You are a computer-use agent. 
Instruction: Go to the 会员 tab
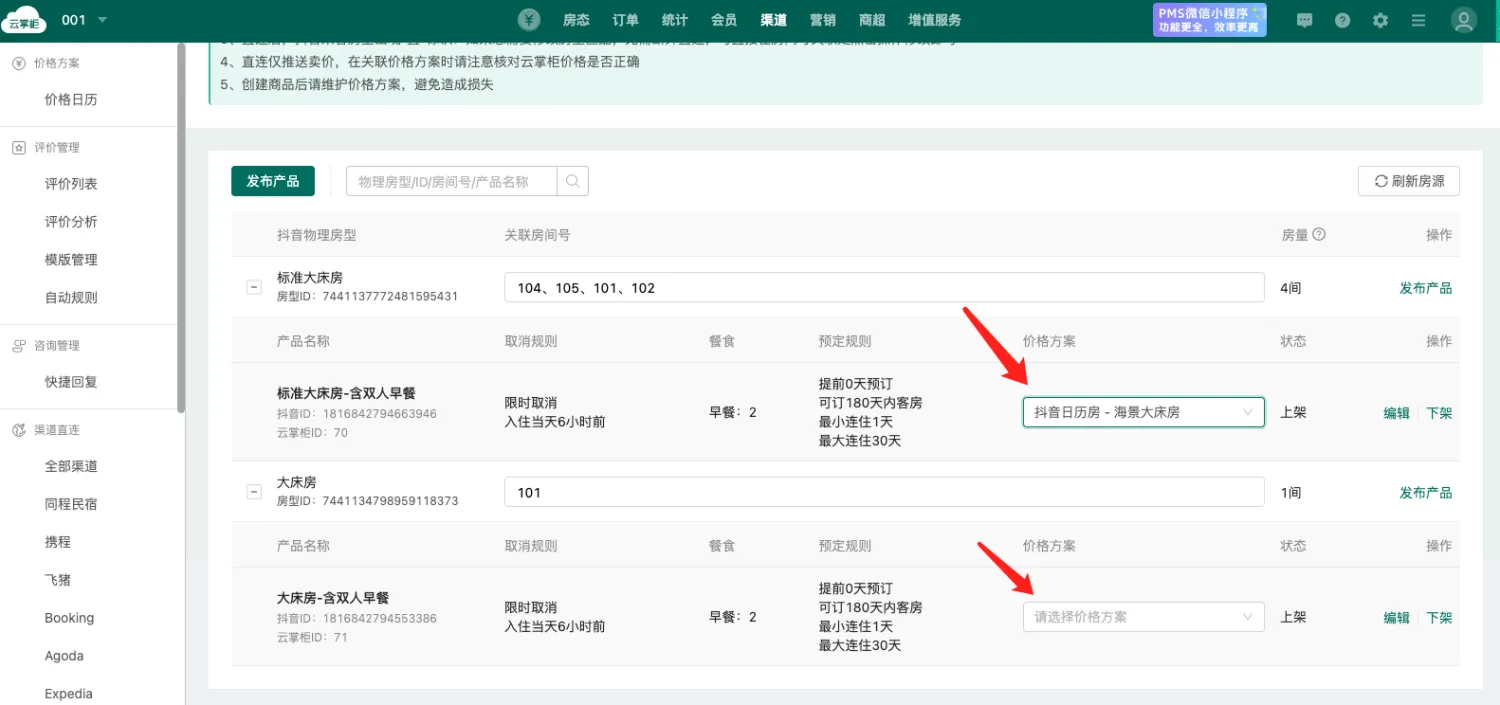click(x=724, y=20)
